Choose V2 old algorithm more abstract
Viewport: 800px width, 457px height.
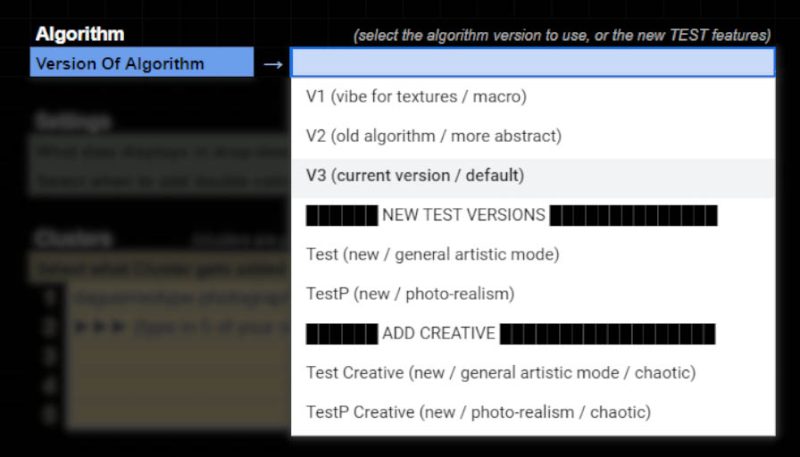point(533,136)
